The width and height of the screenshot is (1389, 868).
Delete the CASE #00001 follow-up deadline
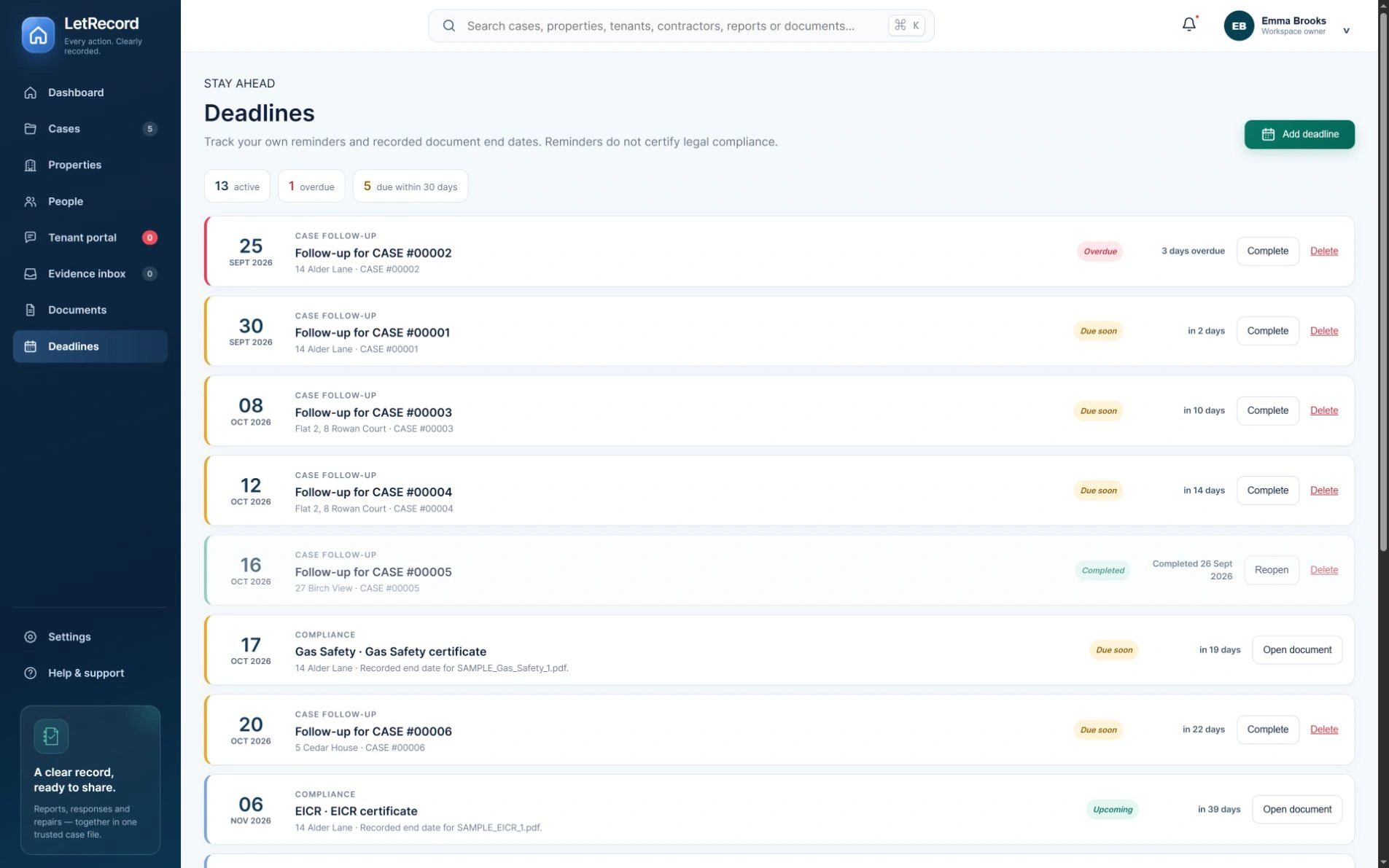pyautogui.click(x=1323, y=331)
